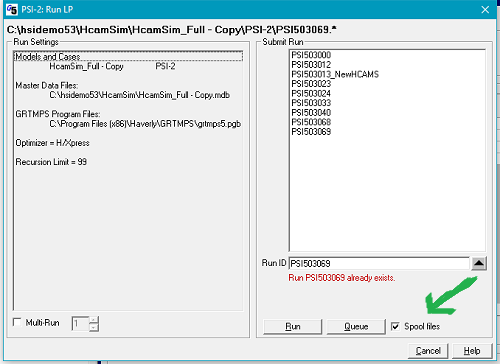Increase the Multi-Run count stepper
This screenshot has width=500, height=364.
click(94, 320)
